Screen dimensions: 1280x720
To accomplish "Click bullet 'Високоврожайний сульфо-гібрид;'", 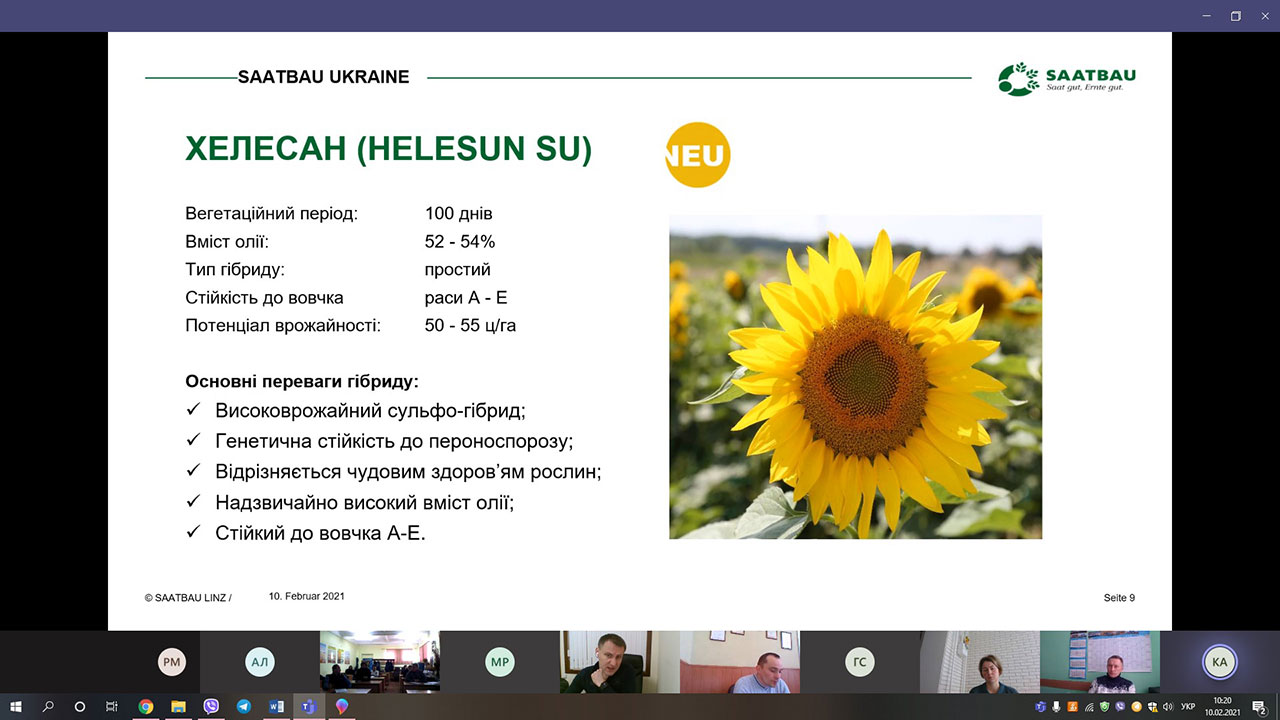I will pos(370,411).
